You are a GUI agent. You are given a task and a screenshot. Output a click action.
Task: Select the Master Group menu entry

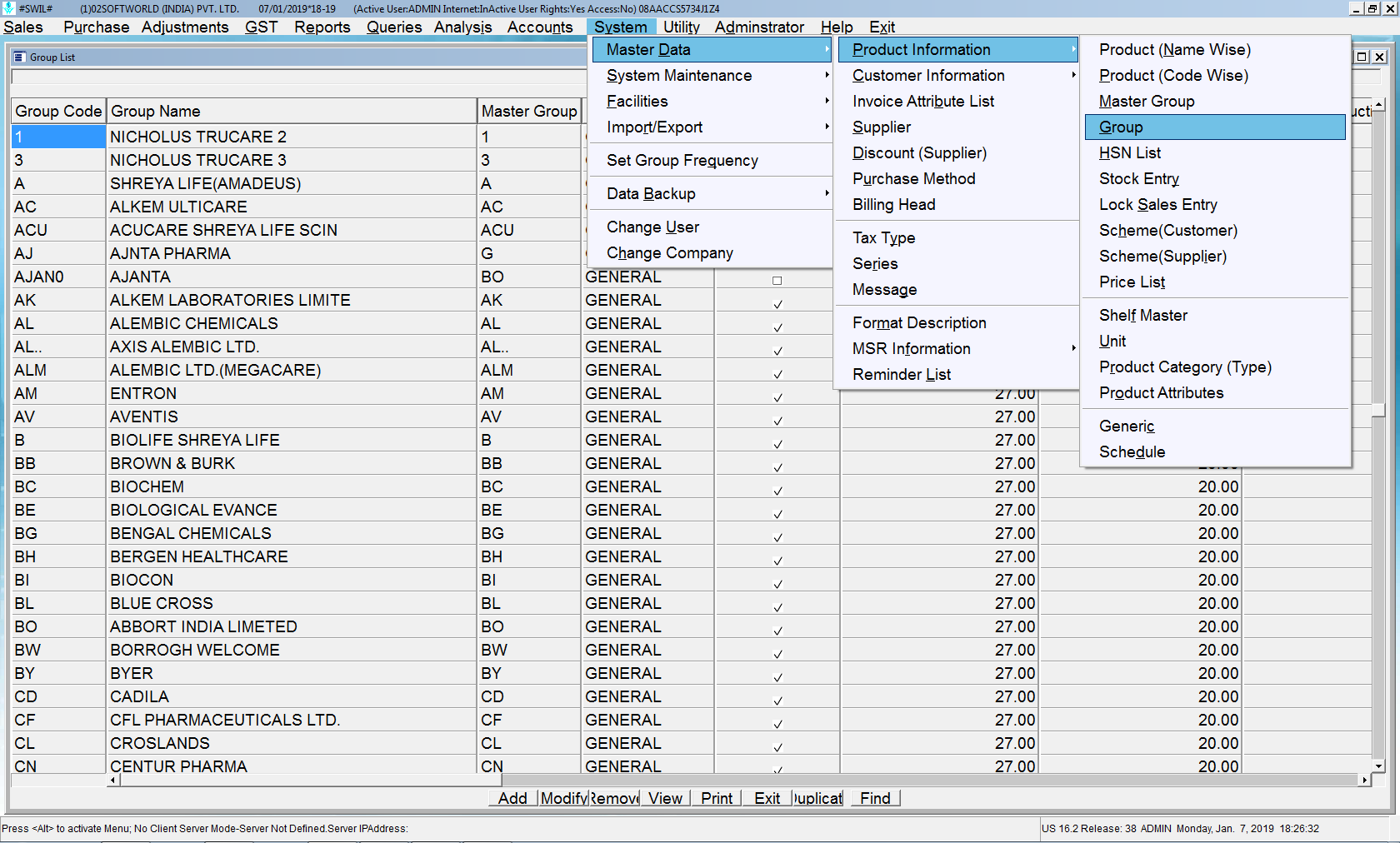(1215, 102)
